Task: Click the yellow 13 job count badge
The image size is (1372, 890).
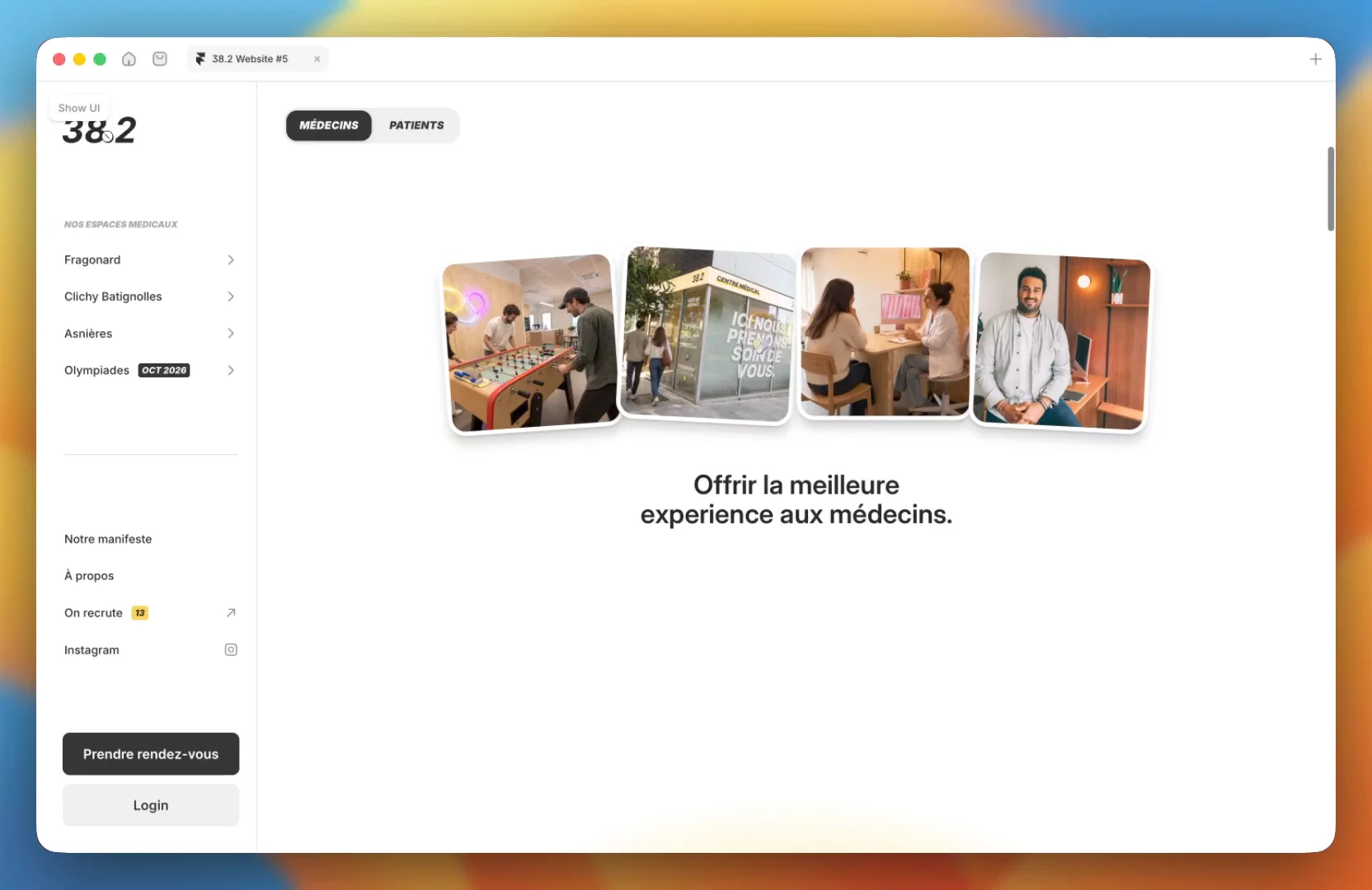Action: coord(140,613)
